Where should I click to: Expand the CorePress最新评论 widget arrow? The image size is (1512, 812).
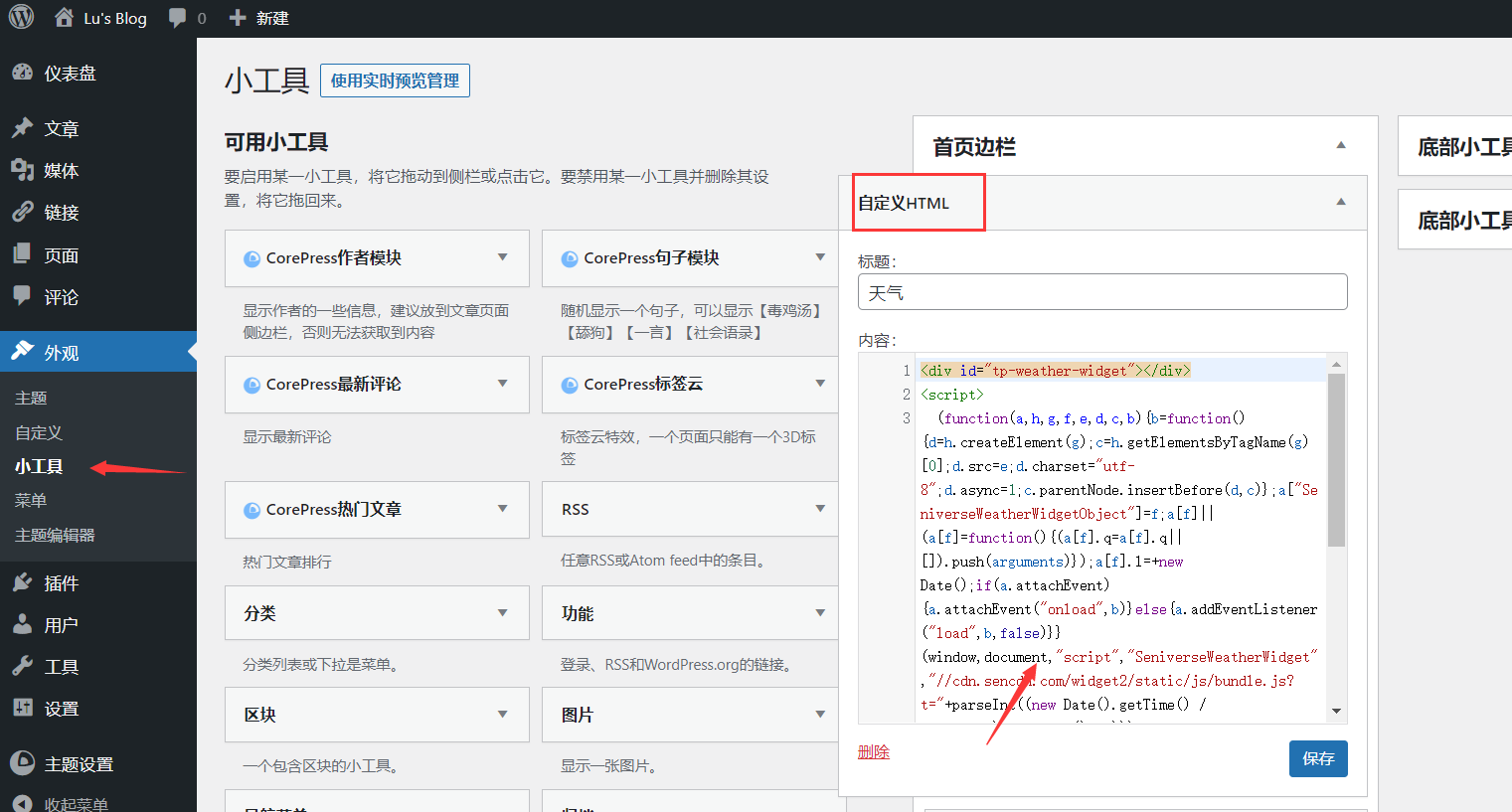pos(503,384)
